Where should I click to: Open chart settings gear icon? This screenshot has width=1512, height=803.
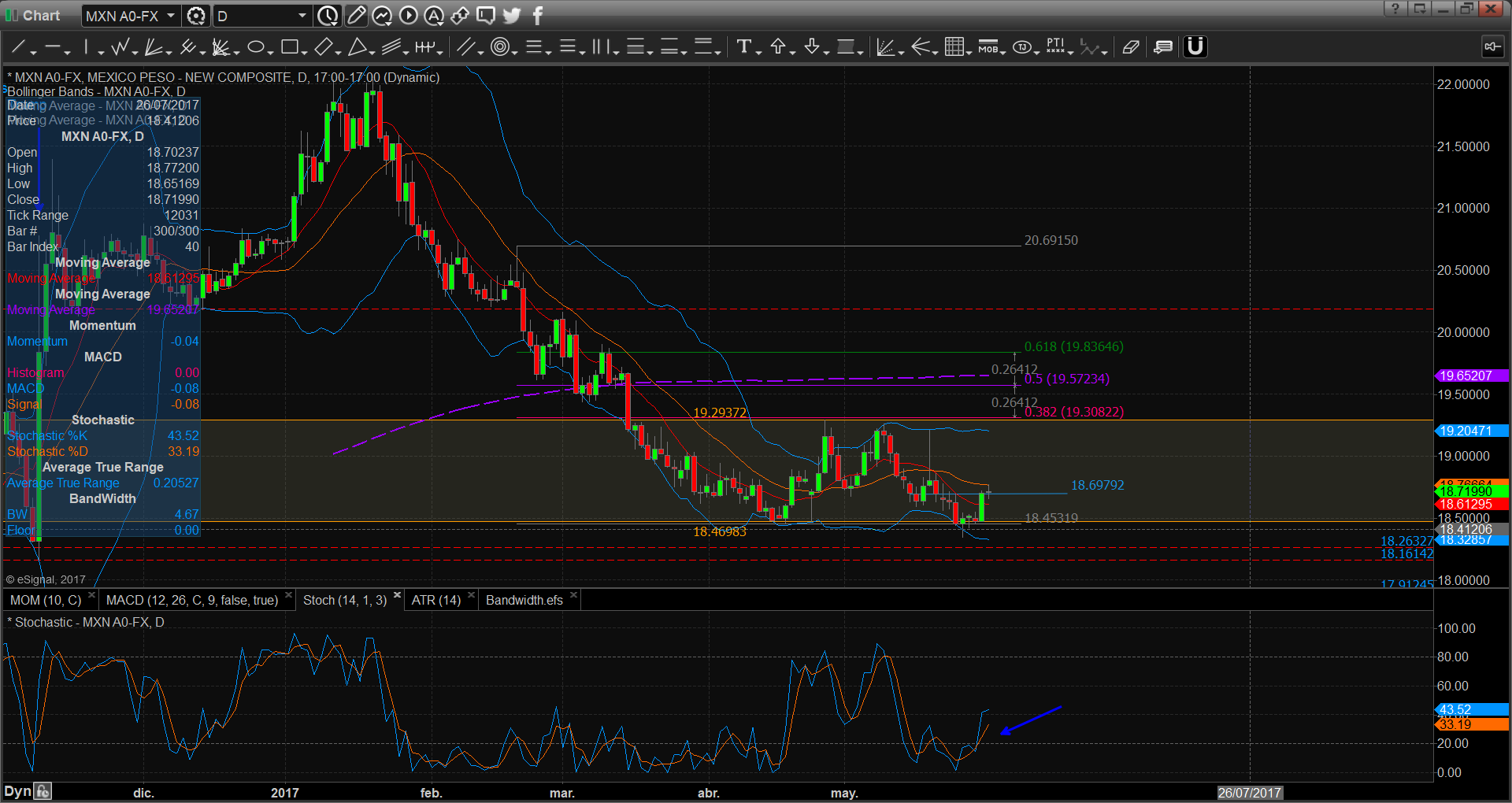click(x=196, y=16)
